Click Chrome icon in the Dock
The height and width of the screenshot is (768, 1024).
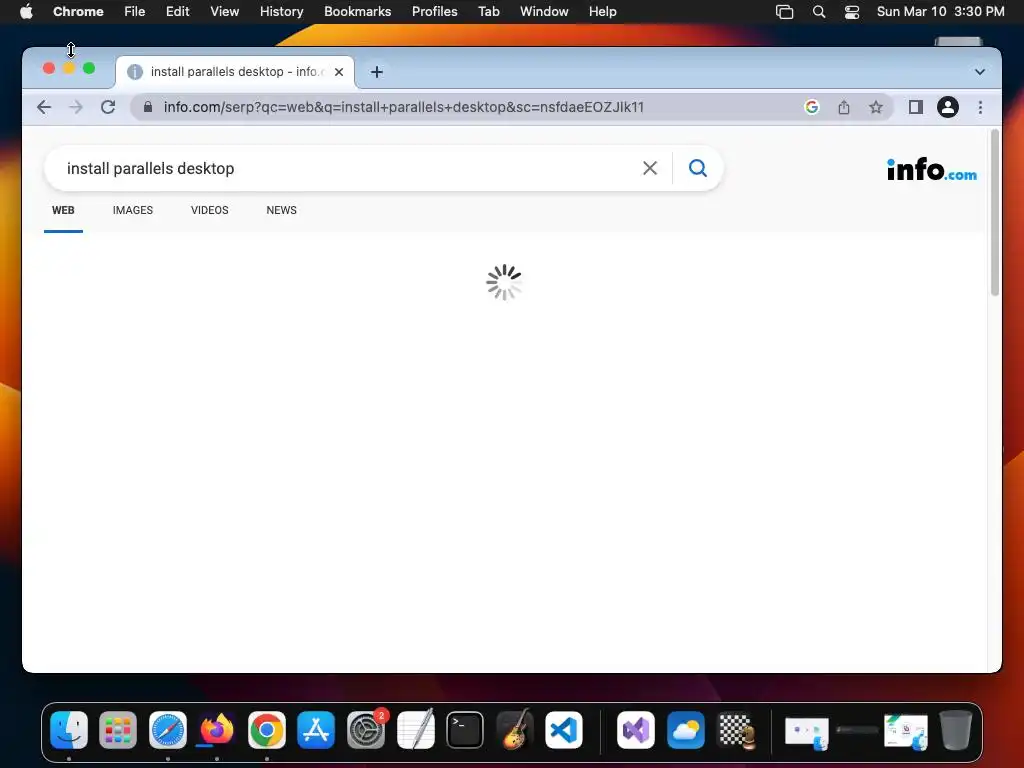click(x=266, y=730)
